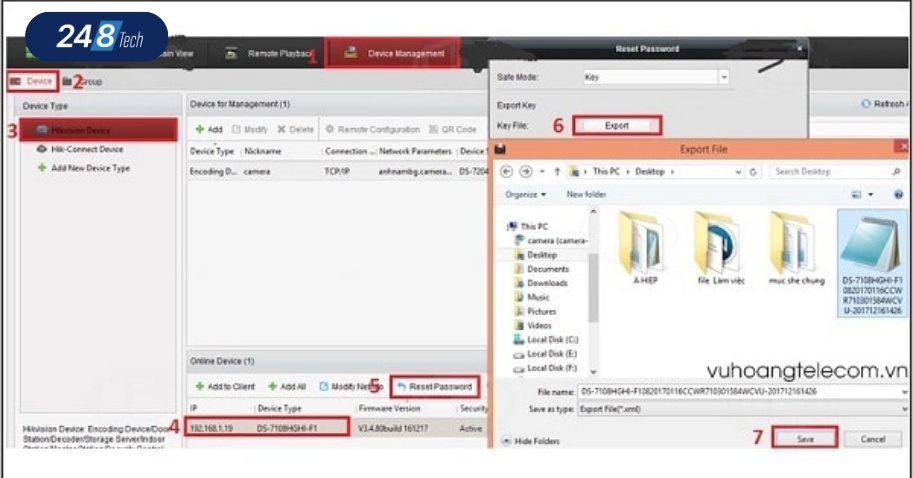The image size is (913, 478).
Task: Select Documents in navigation tree
Action: point(542,269)
